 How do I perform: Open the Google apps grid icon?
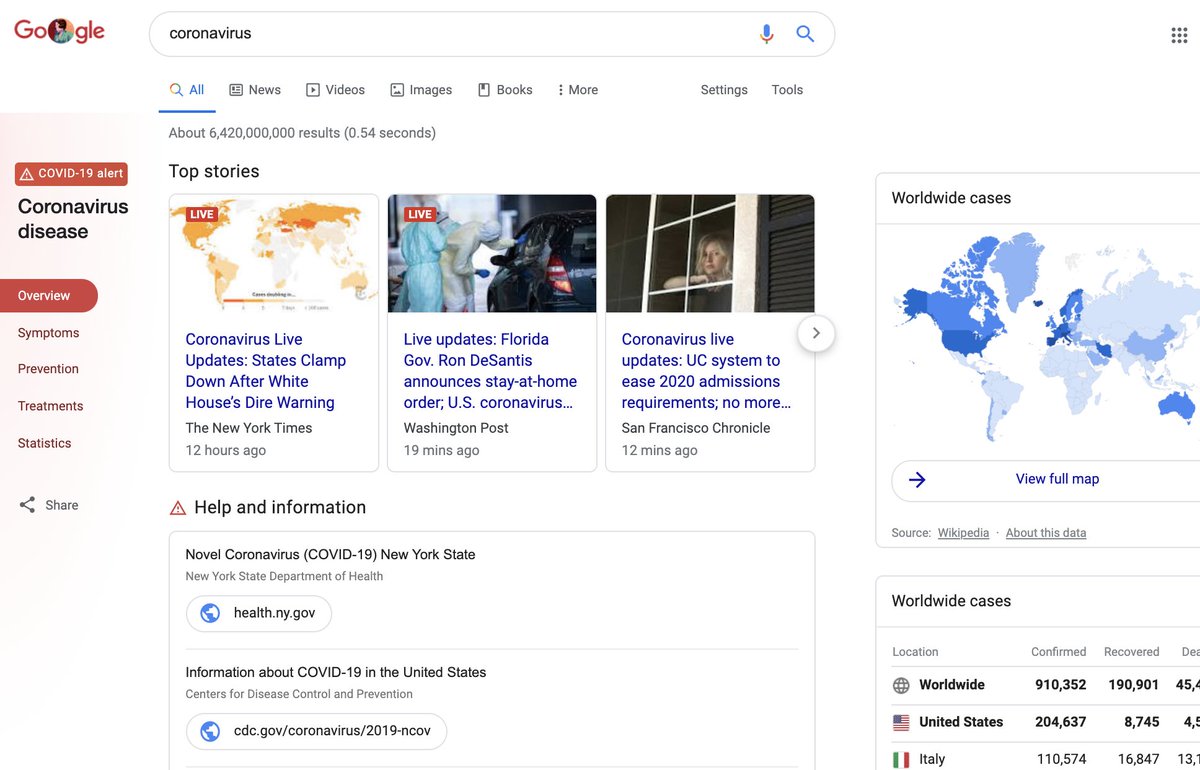[x=1179, y=36]
